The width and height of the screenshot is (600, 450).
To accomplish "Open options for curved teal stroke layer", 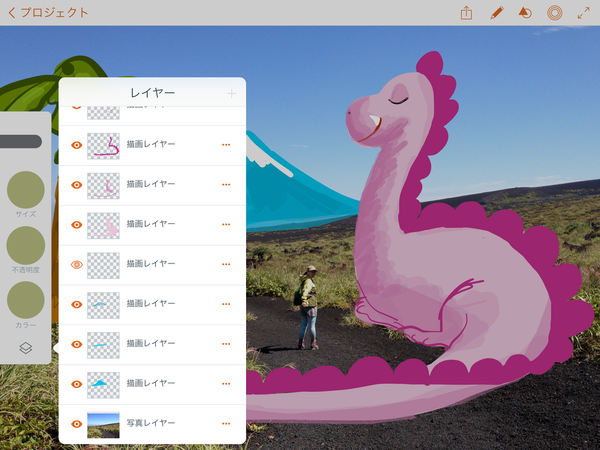I will 226,304.
